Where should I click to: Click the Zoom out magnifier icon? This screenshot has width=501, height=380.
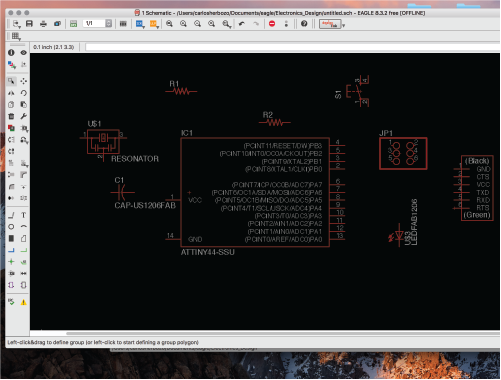[x=197, y=24]
